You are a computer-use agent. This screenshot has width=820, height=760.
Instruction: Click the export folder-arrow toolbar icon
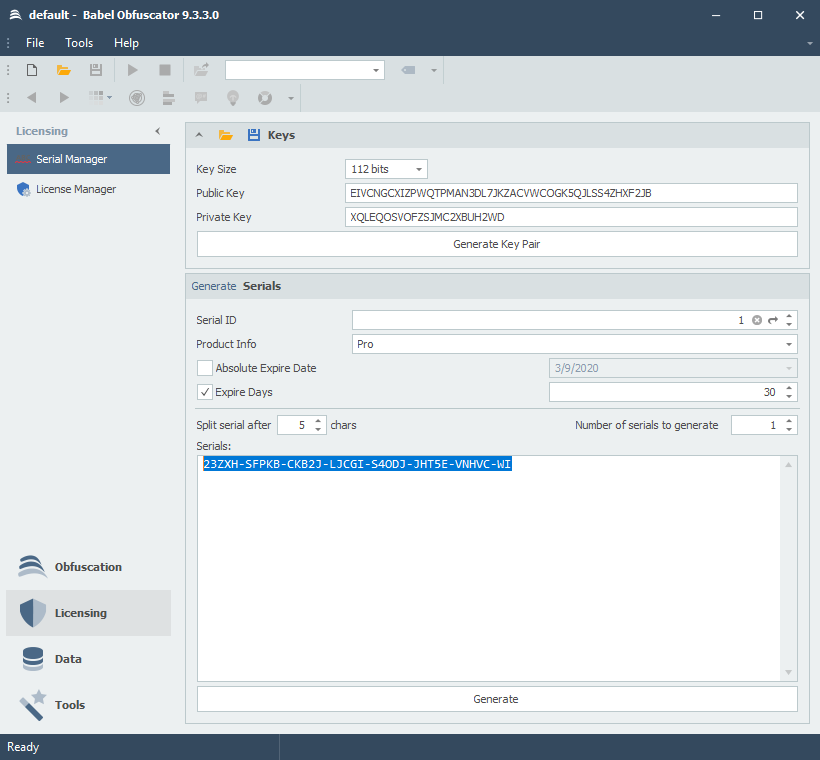tap(201, 70)
